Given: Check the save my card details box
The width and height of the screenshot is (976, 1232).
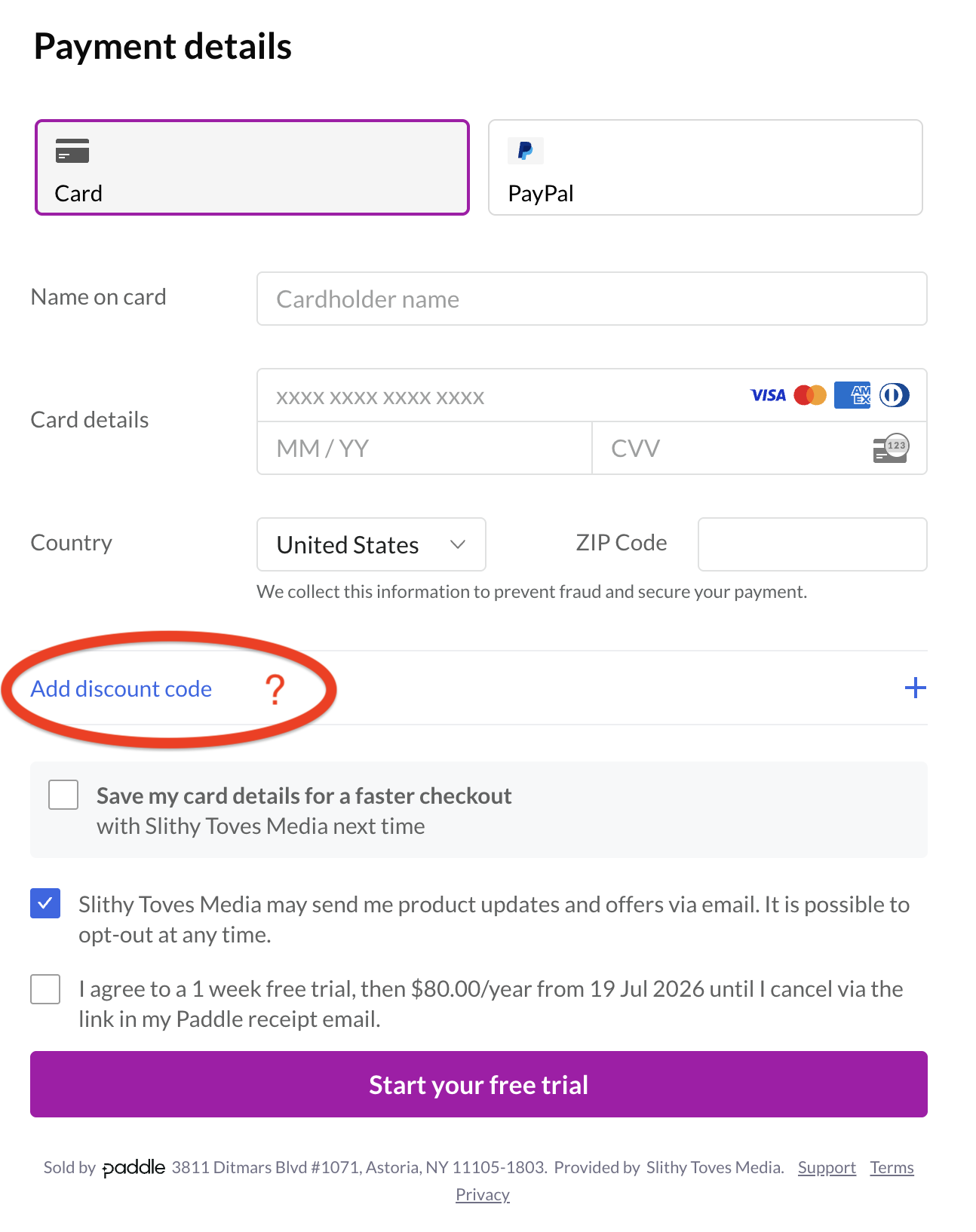Looking at the screenshot, I should click(x=63, y=795).
